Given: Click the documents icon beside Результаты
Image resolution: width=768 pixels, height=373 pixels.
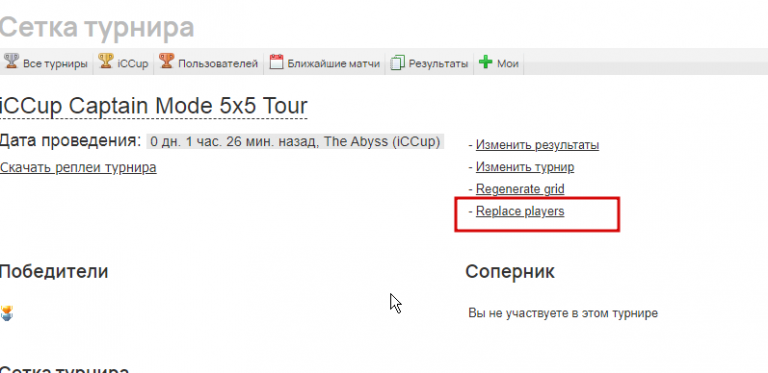Looking at the screenshot, I should [397, 63].
